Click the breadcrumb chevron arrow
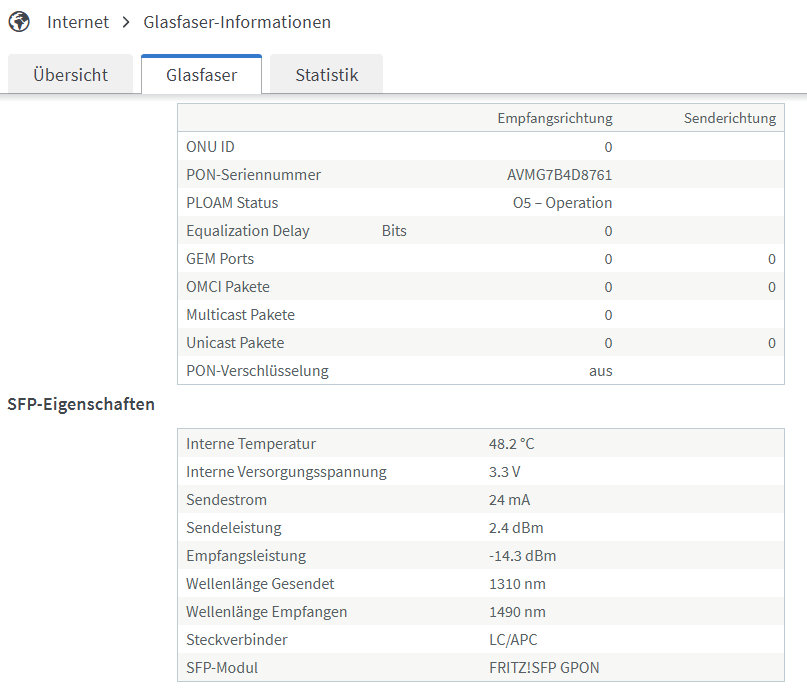The image size is (807, 691). [x=126, y=22]
